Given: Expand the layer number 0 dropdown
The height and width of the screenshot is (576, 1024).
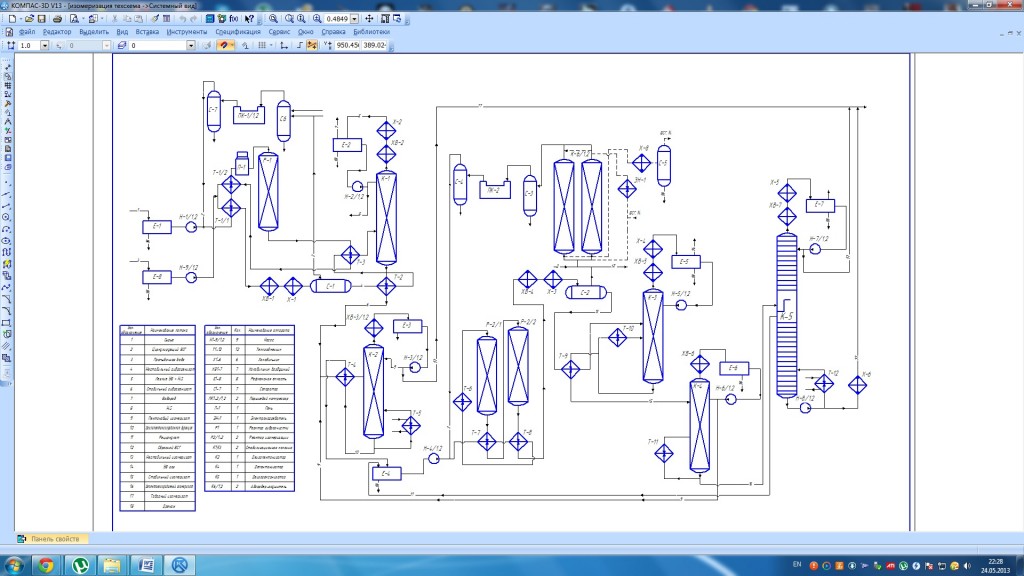Looking at the screenshot, I should click(x=191, y=45).
